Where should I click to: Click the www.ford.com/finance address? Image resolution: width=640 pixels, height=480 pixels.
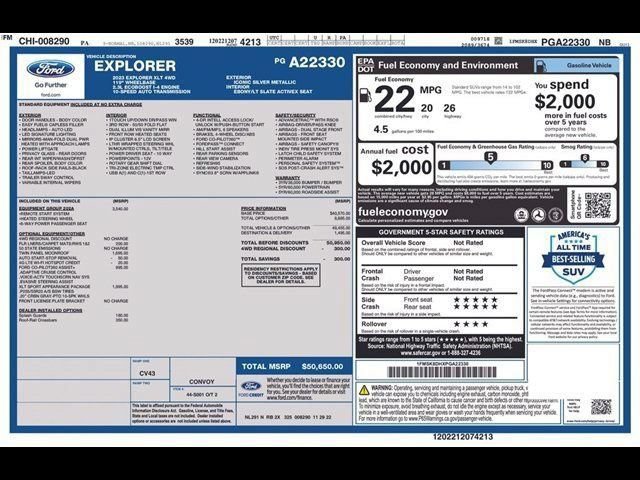pyautogui.click(x=287, y=398)
